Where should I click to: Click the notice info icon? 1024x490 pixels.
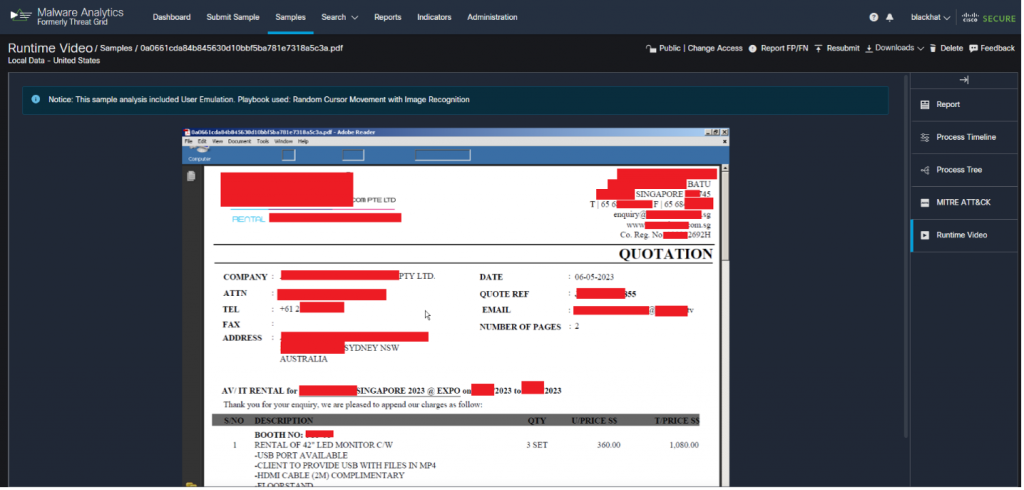click(36, 100)
